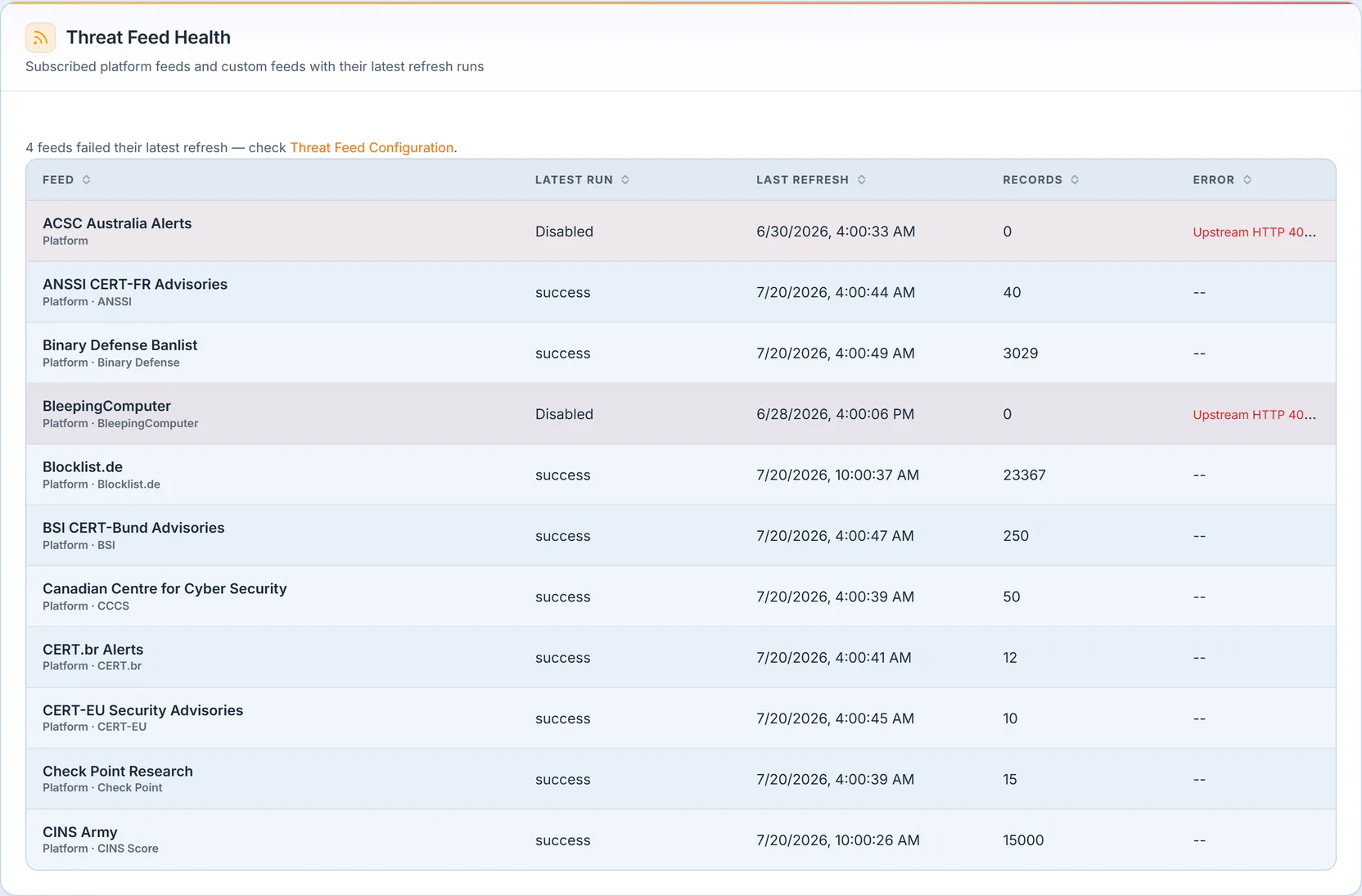Screen dimensions: 1362x896
Task: Sort by the ERROR column sort arrows
Action: pyautogui.click(x=1247, y=180)
